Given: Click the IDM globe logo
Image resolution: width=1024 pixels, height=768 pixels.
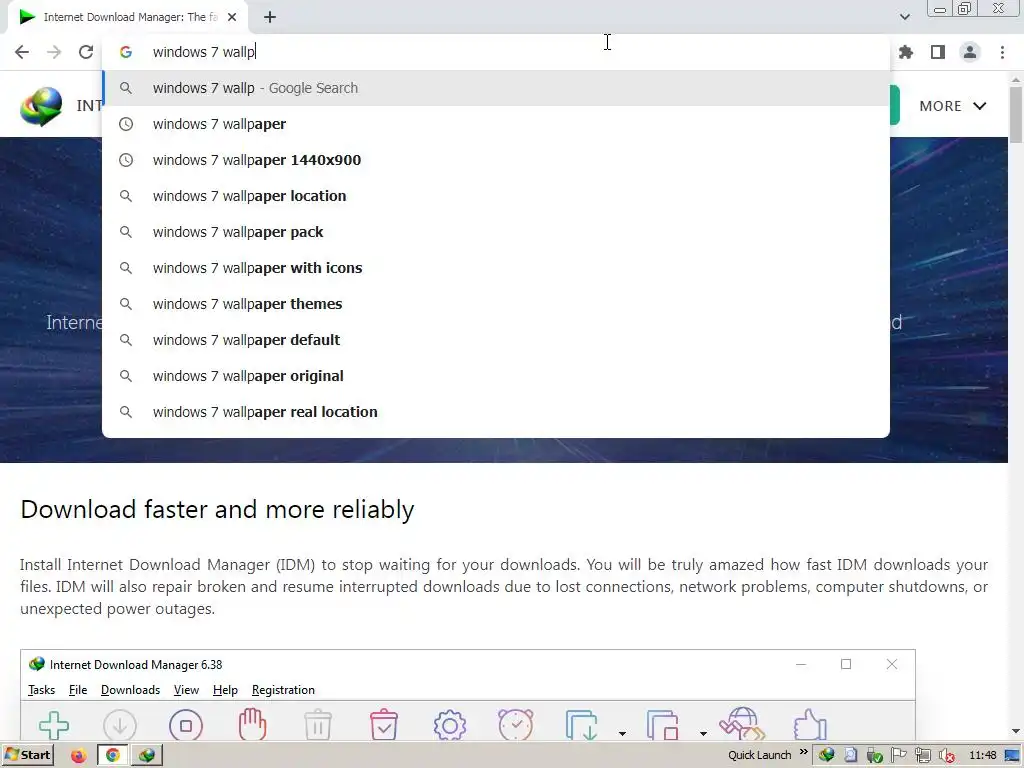Looking at the screenshot, I should (41, 106).
